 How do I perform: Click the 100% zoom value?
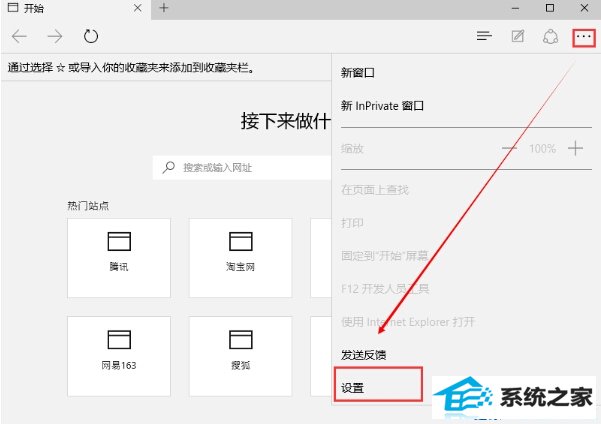542,148
